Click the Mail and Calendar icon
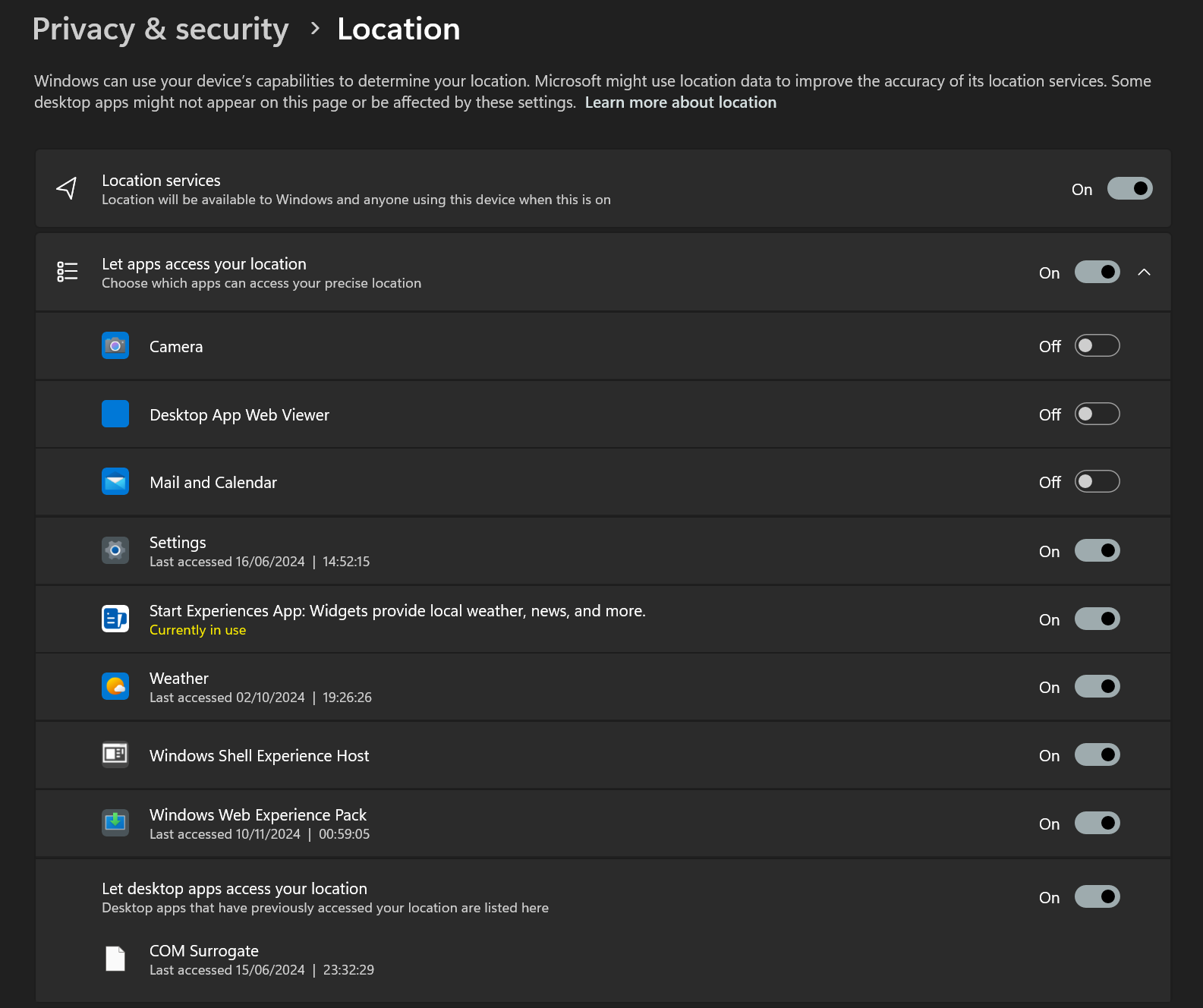 tap(115, 482)
